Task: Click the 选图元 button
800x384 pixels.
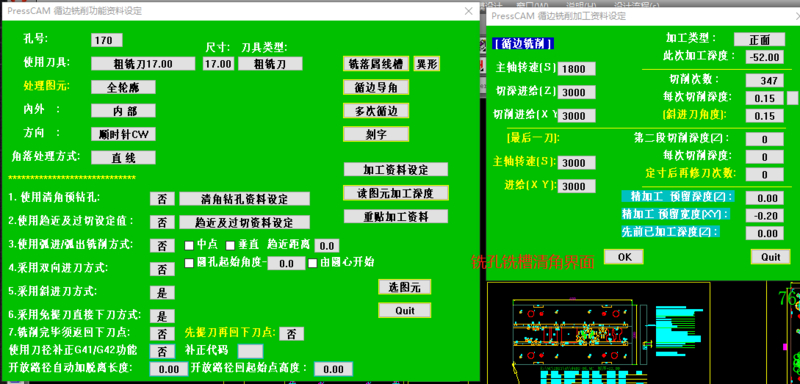Action: tap(405, 287)
